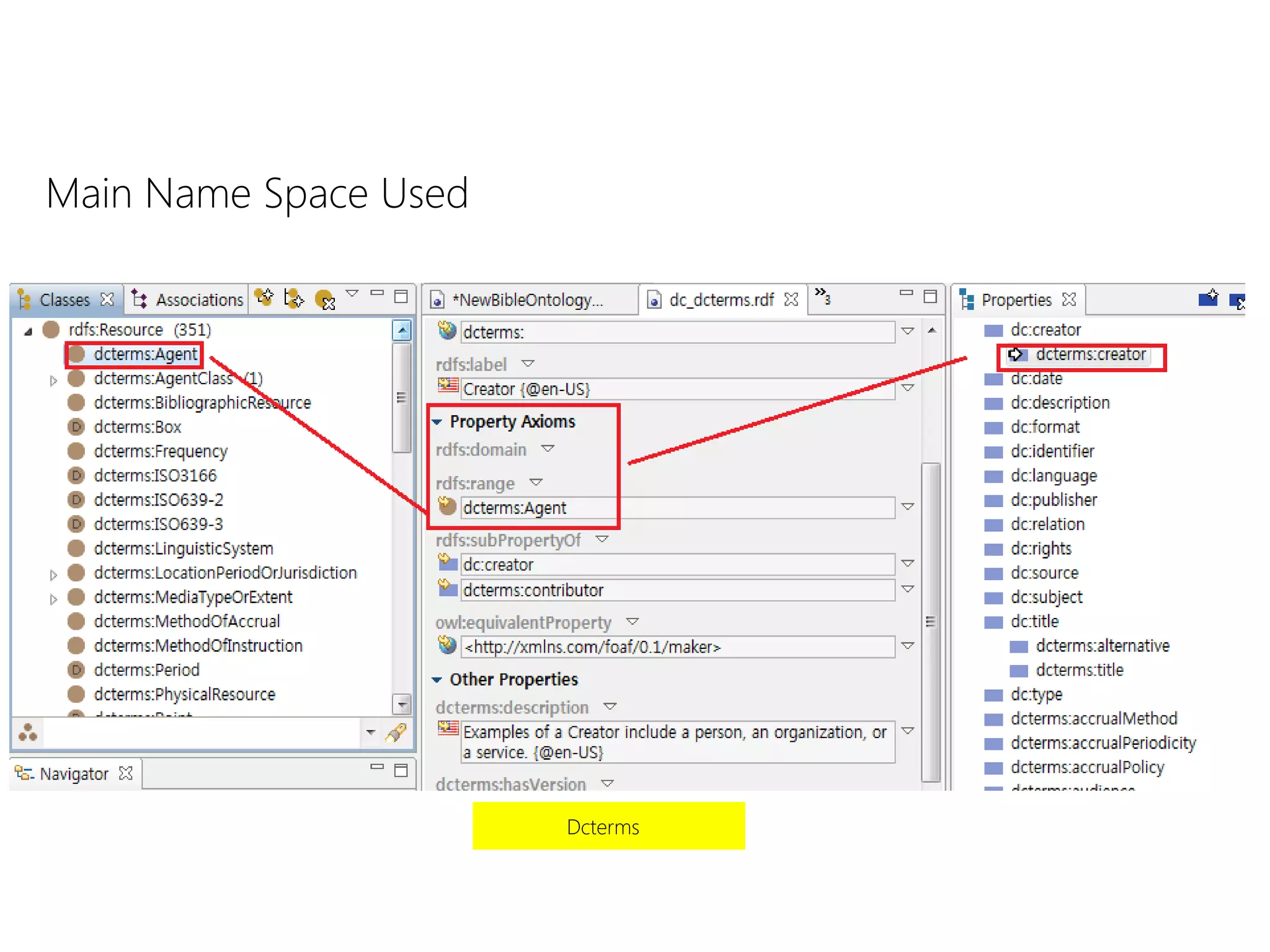1270x952 pixels.
Task: Open owl:equivalentProperty menu triangle
Action: coord(633,621)
